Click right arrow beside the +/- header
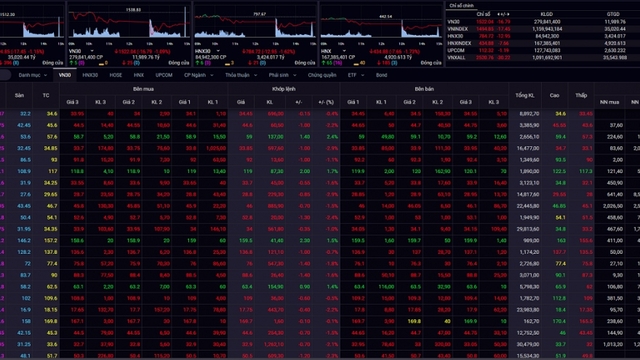 (509, 14)
